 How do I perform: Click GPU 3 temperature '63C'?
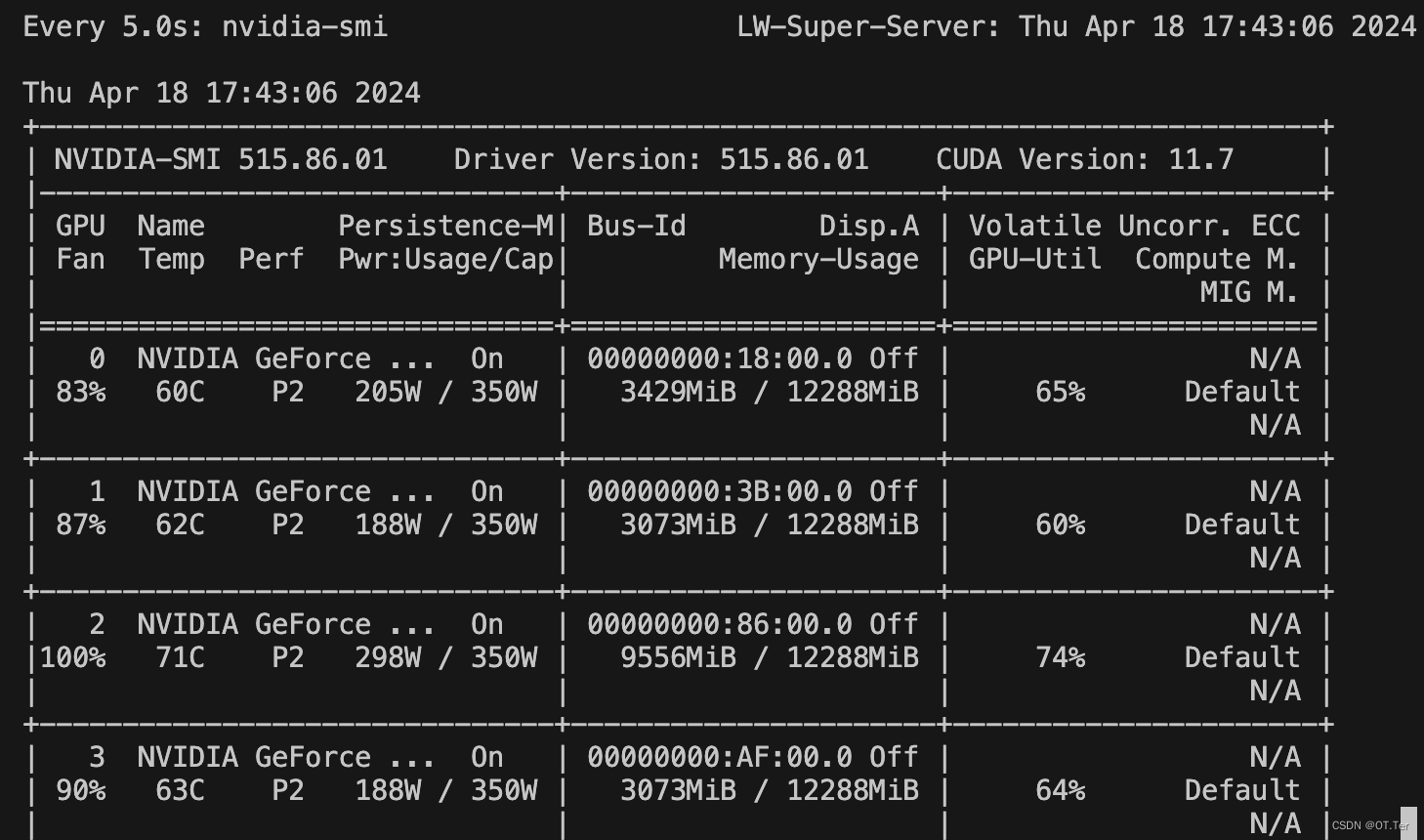pos(180,790)
